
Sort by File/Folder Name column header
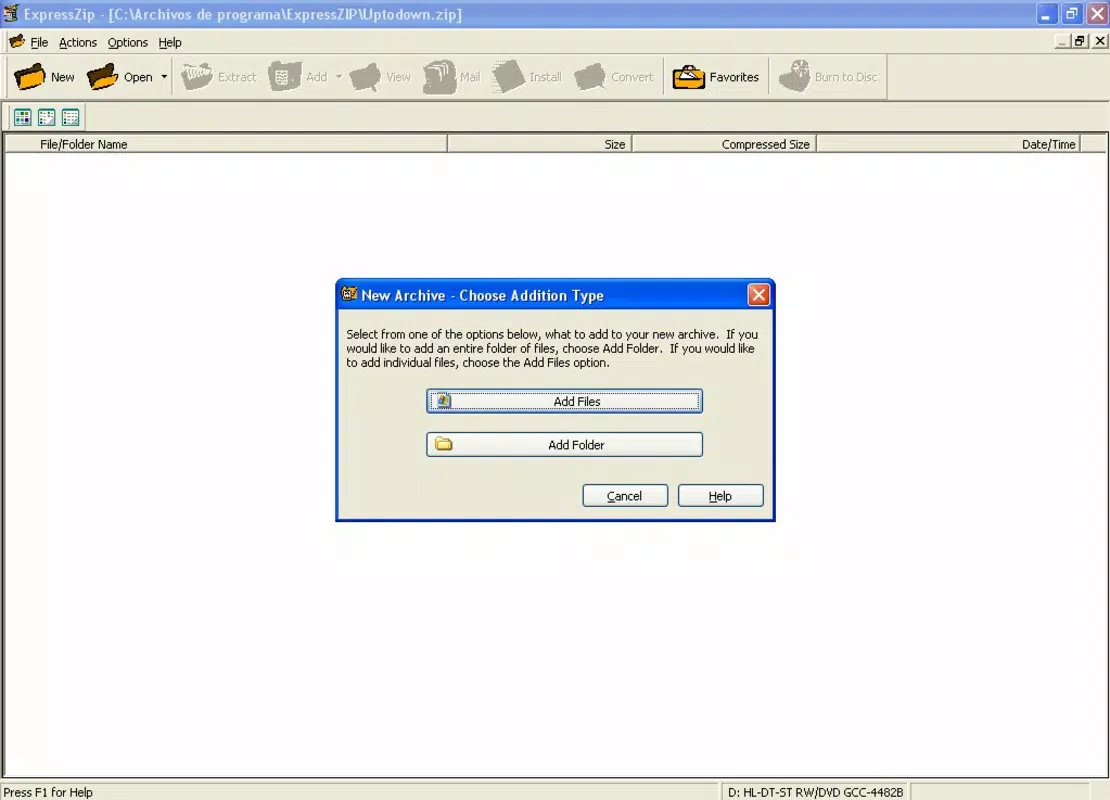pyautogui.click(x=226, y=144)
